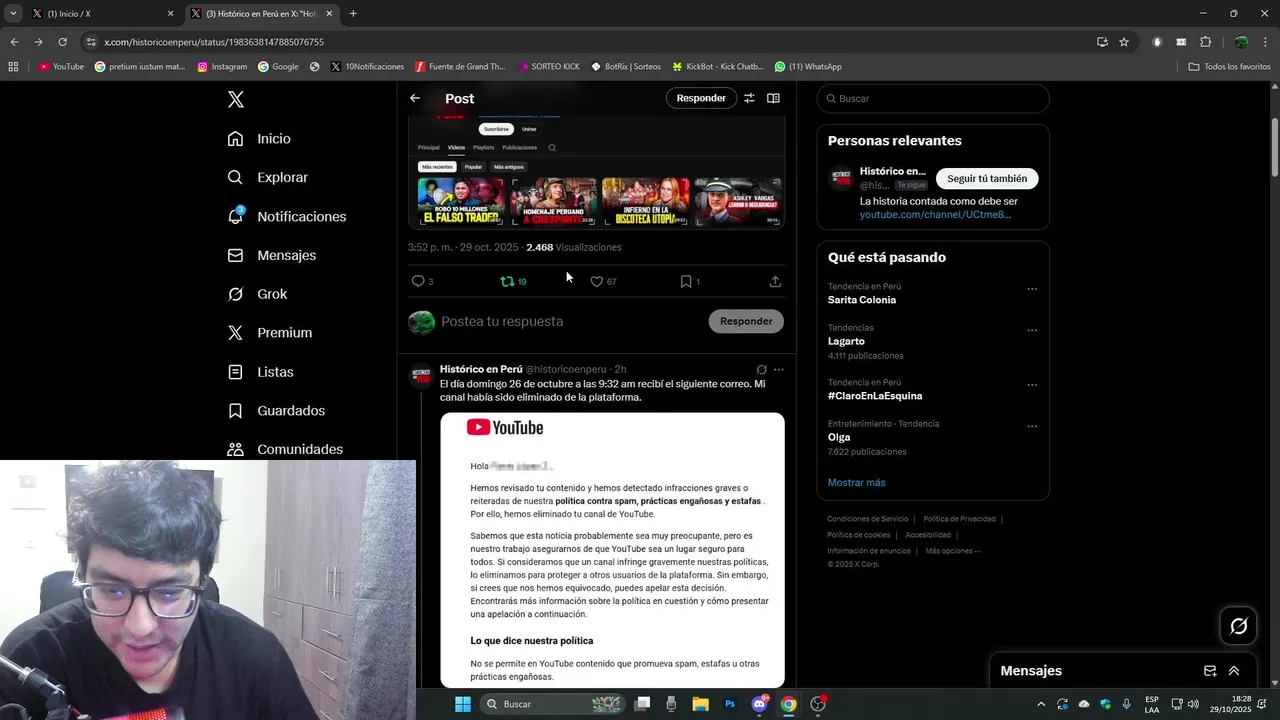Viewport: 1280px width, 720px height.
Task: Open Grok floating button at bottom right
Action: click(1239, 626)
